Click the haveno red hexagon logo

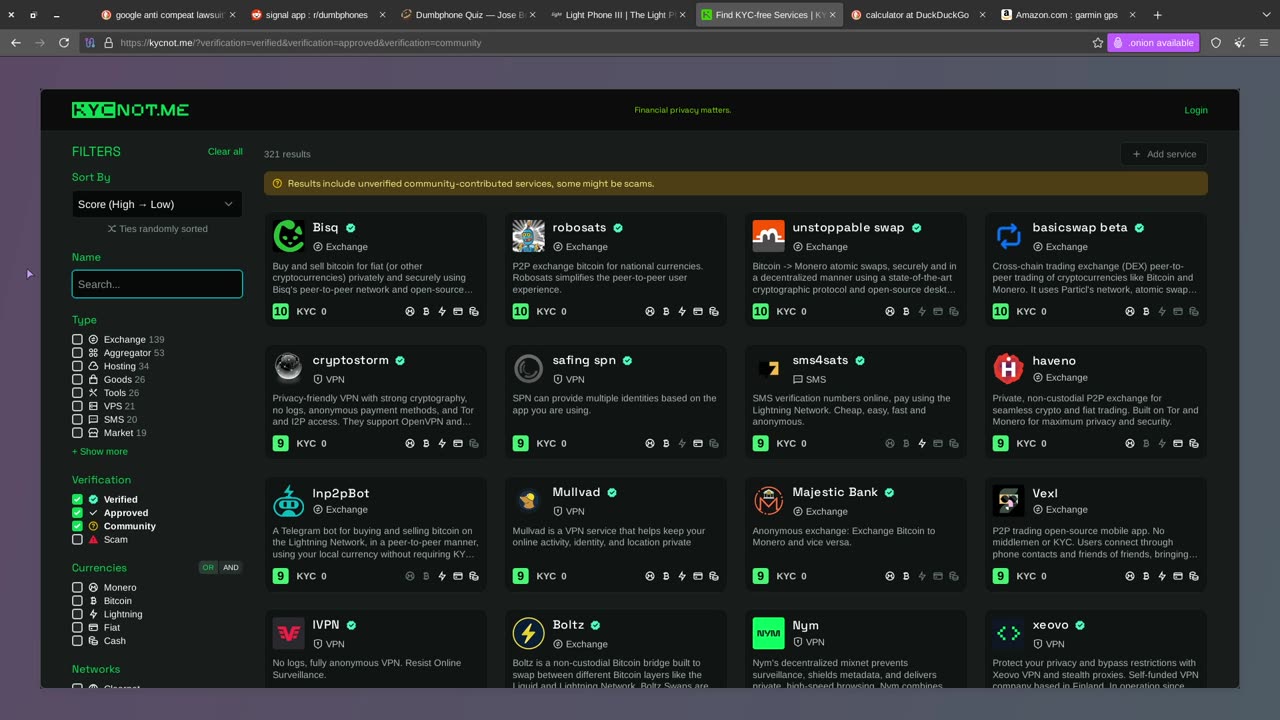point(1008,368)
